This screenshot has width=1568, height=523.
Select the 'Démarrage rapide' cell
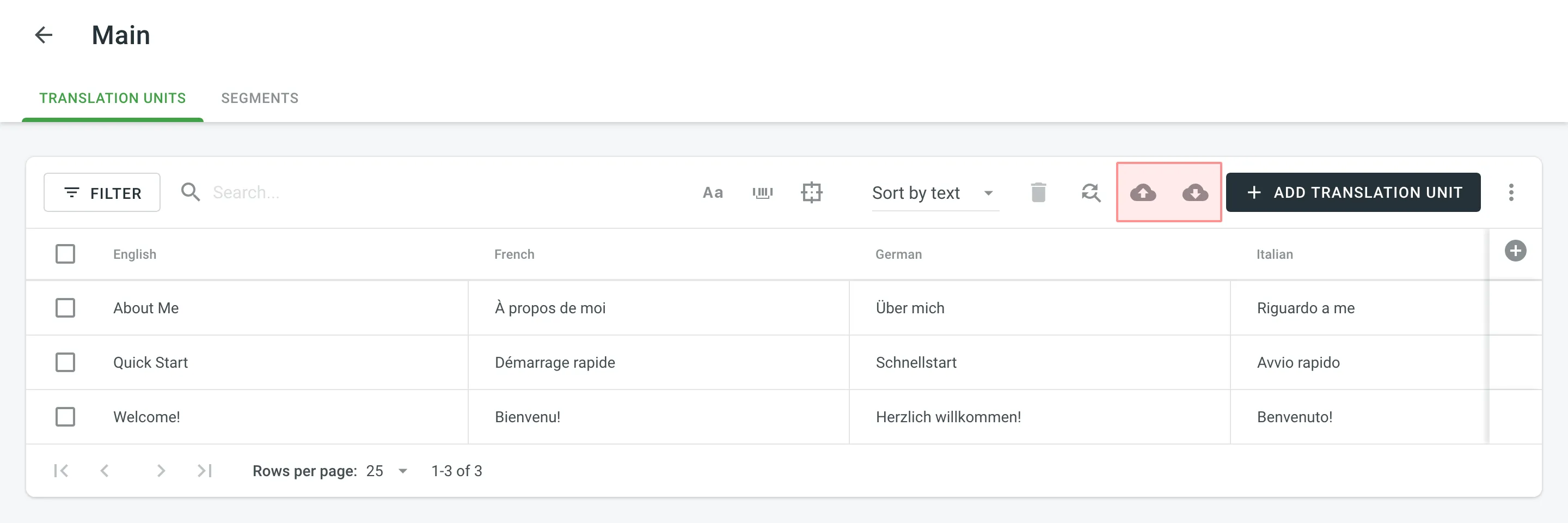coord(659,362)
